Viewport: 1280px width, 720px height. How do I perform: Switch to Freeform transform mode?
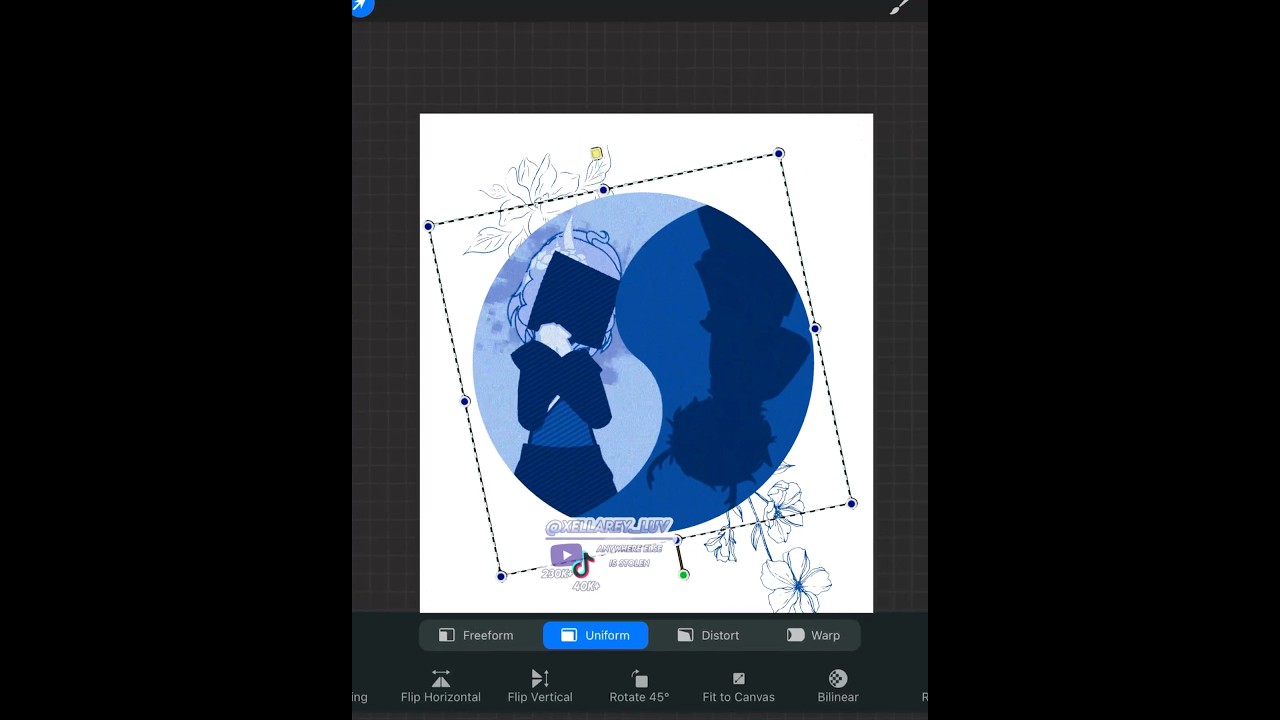click(x=476, y=635)
